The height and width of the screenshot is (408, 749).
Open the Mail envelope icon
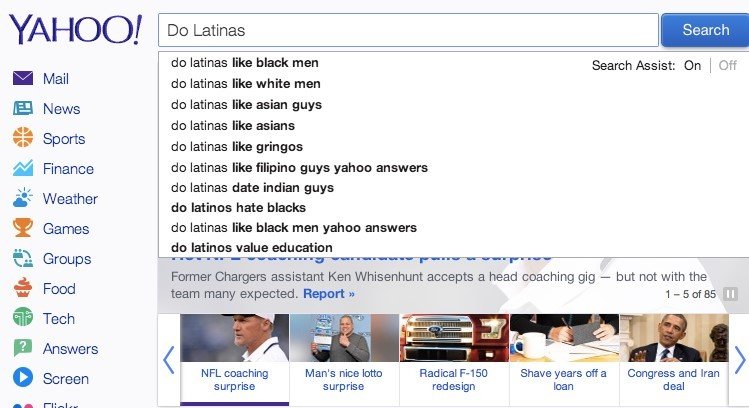pos(23,78)
